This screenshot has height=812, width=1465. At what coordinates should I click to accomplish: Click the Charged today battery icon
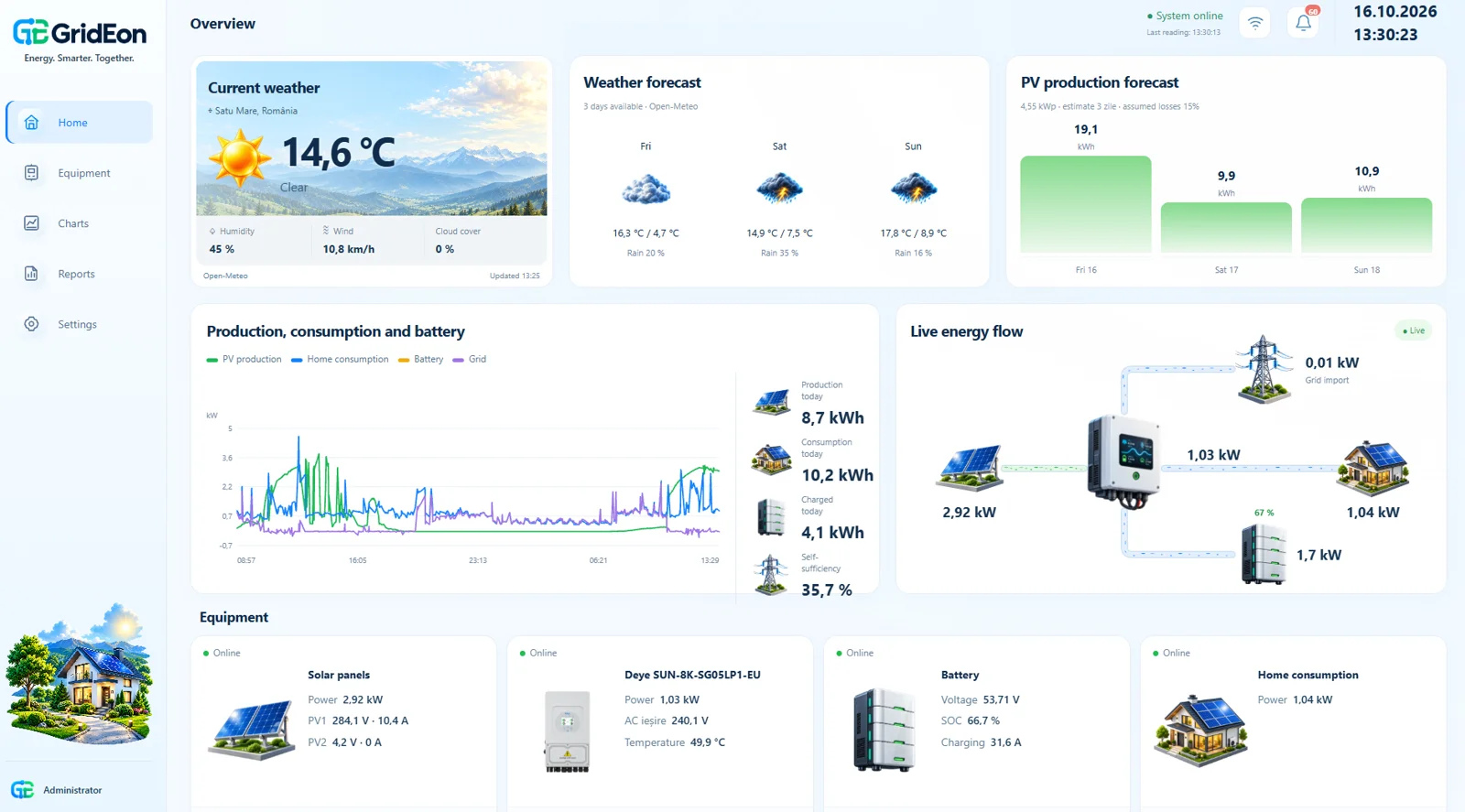[x=772, y=517]
